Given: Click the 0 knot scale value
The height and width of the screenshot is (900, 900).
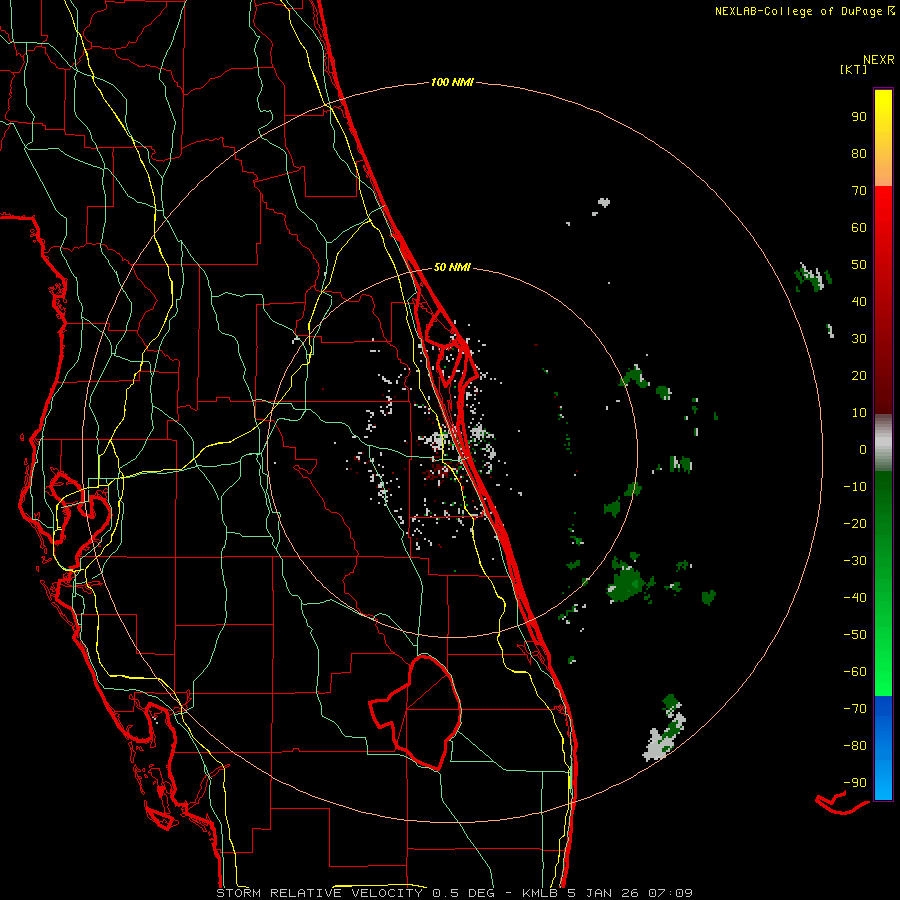Looking at the screenshot, I should [863, 449].
